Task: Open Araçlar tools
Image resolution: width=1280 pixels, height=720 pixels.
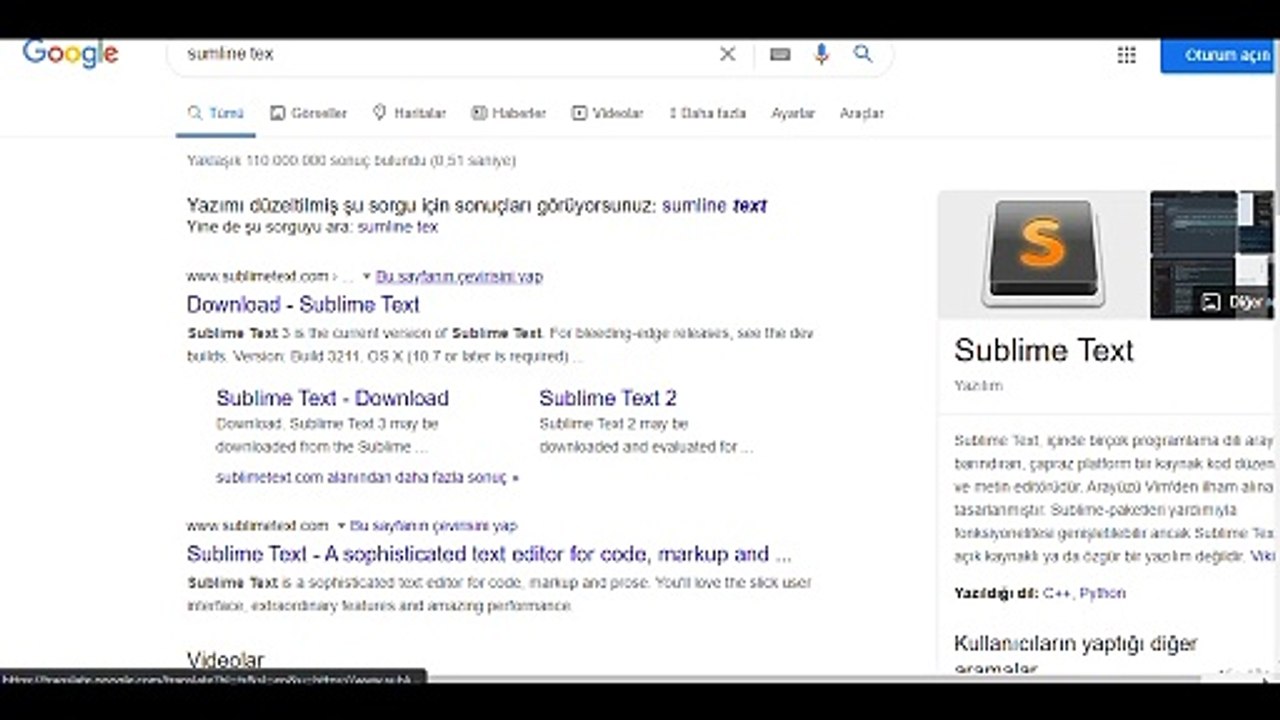Action: pyautogui.click(x=862, y=113)
